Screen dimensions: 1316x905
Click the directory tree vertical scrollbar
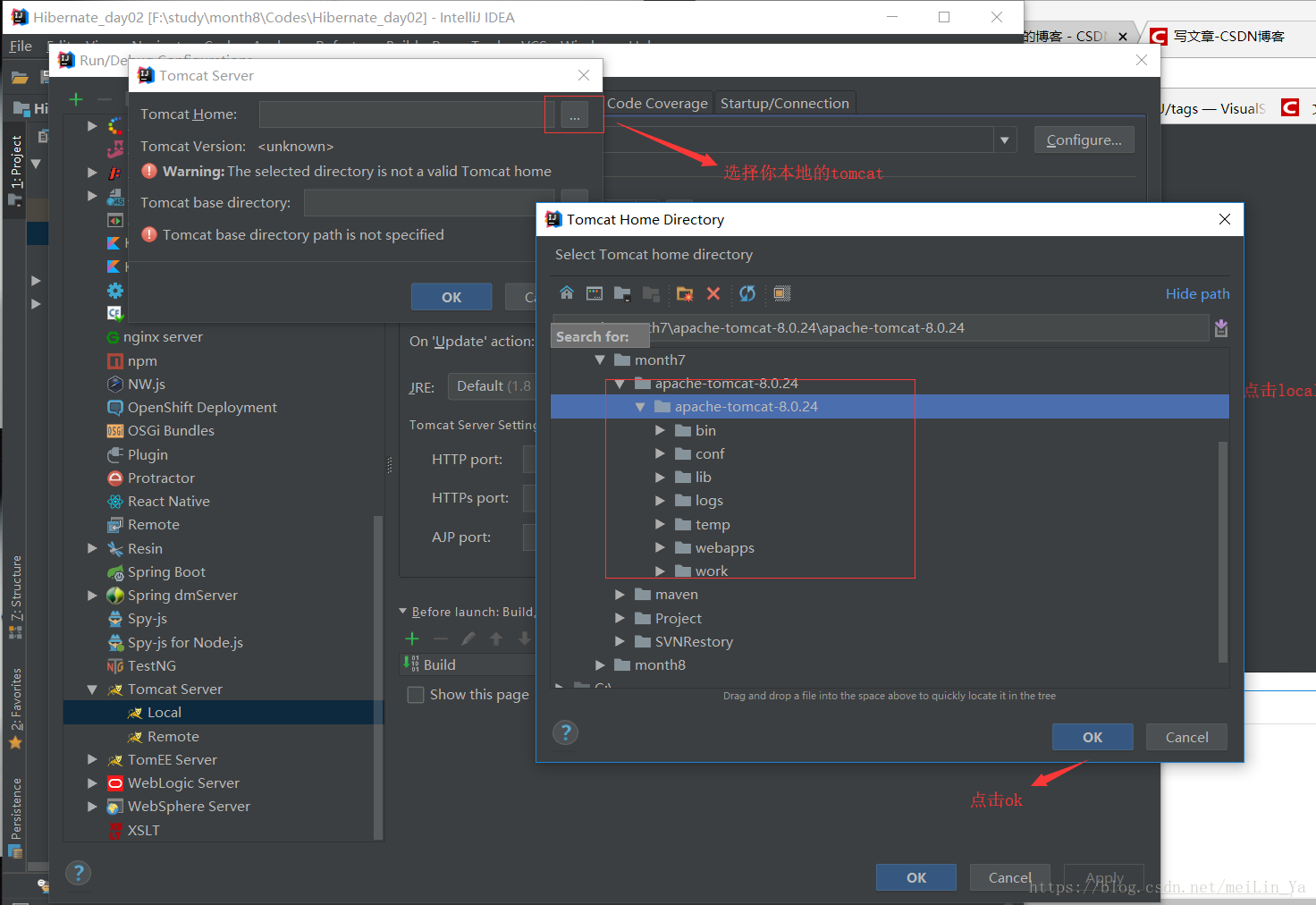pos(1223,552)
